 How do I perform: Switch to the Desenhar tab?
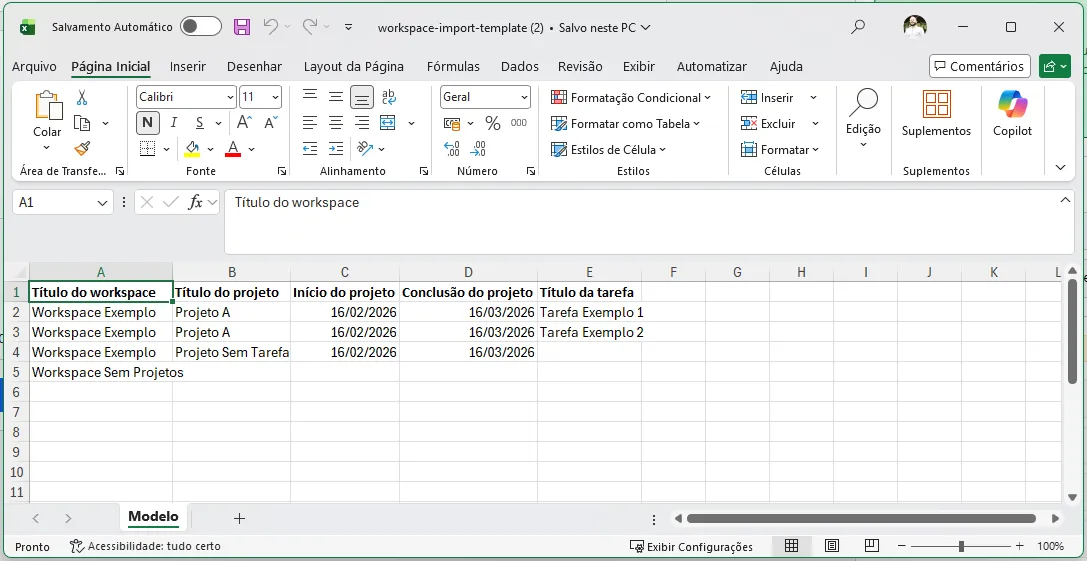[x=254, y=67]
